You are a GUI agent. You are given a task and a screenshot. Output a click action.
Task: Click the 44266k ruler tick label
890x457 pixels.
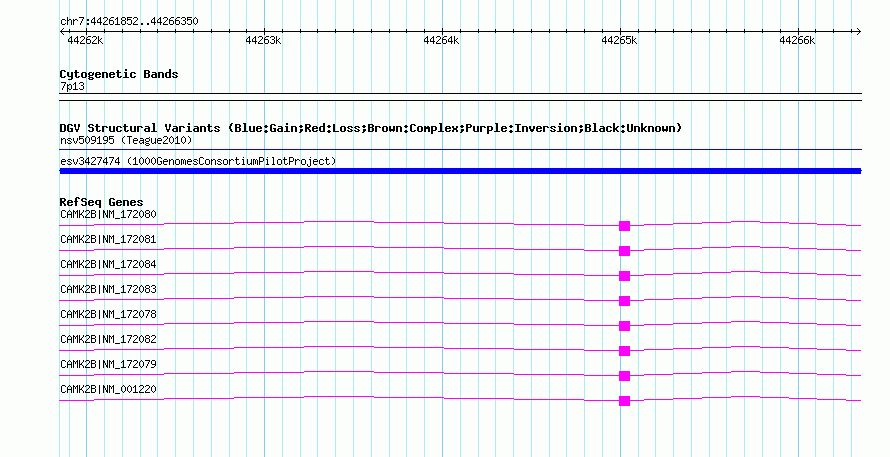pyautogui.click(x=797, y=40)
